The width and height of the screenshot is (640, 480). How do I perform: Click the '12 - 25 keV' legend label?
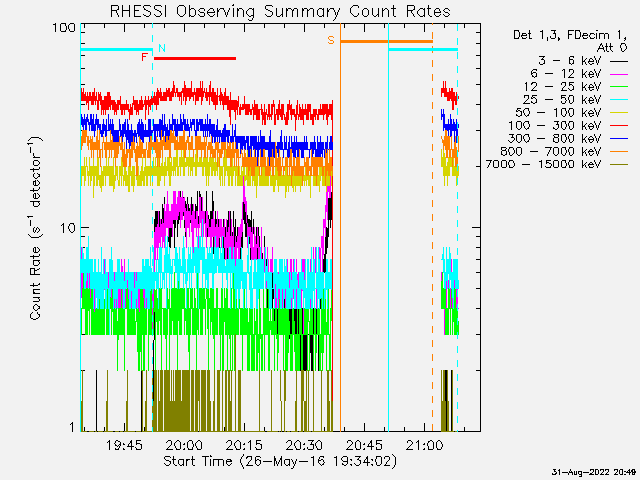(562, 87)
